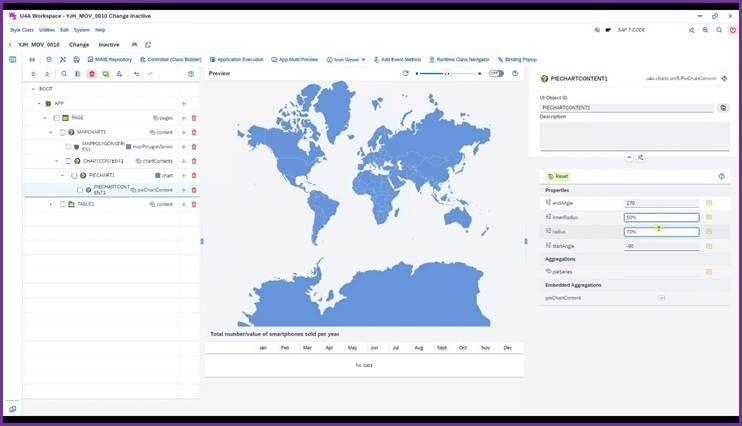Click the radius value field

click(x=661, y=232)
